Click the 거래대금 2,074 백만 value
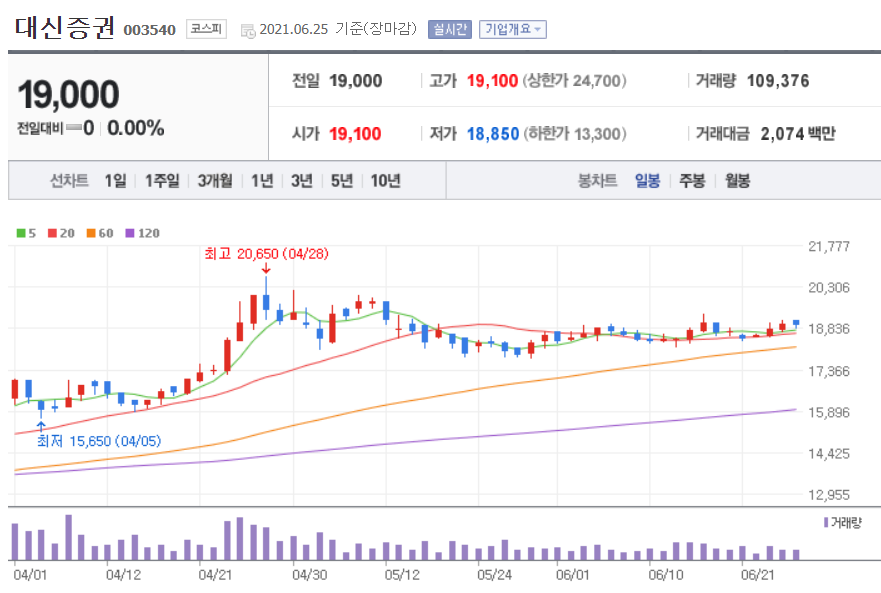 click(798, 134)
